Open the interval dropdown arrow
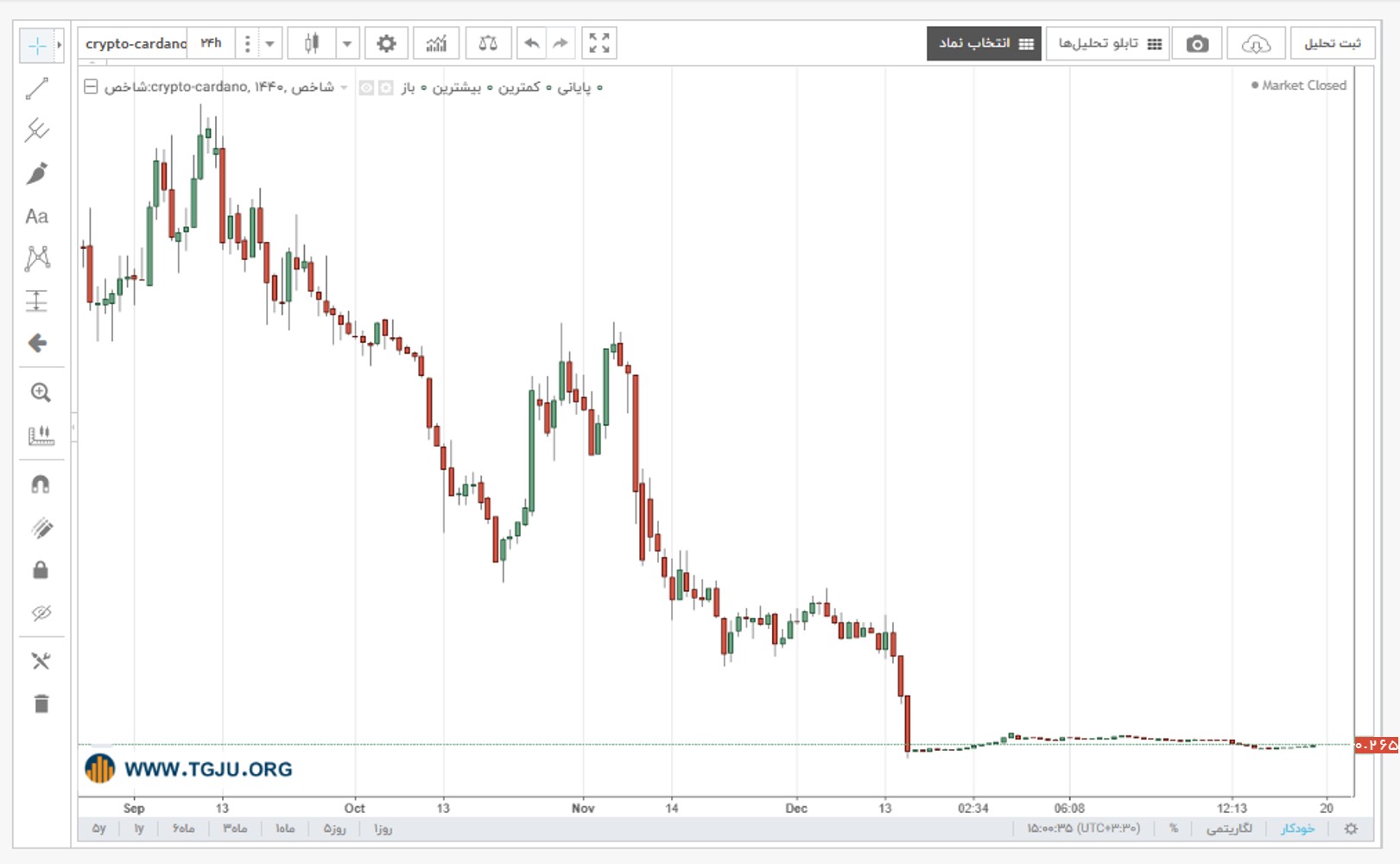 [x=269, y=43]
